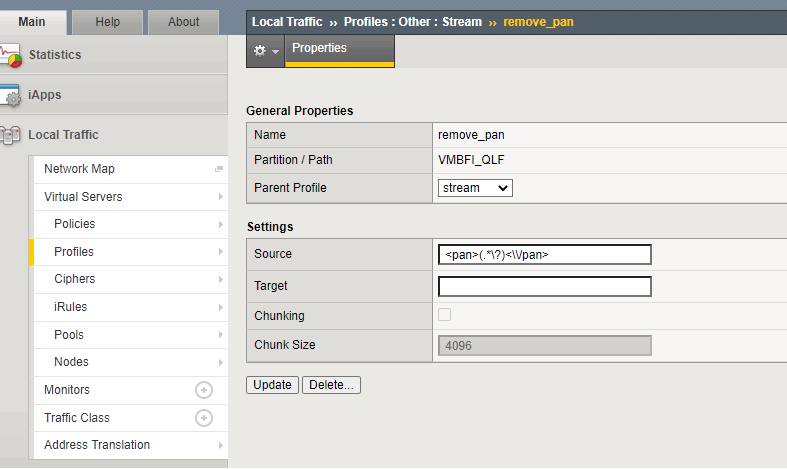Click the plus icon beside Monitors

tap(204, 390)
